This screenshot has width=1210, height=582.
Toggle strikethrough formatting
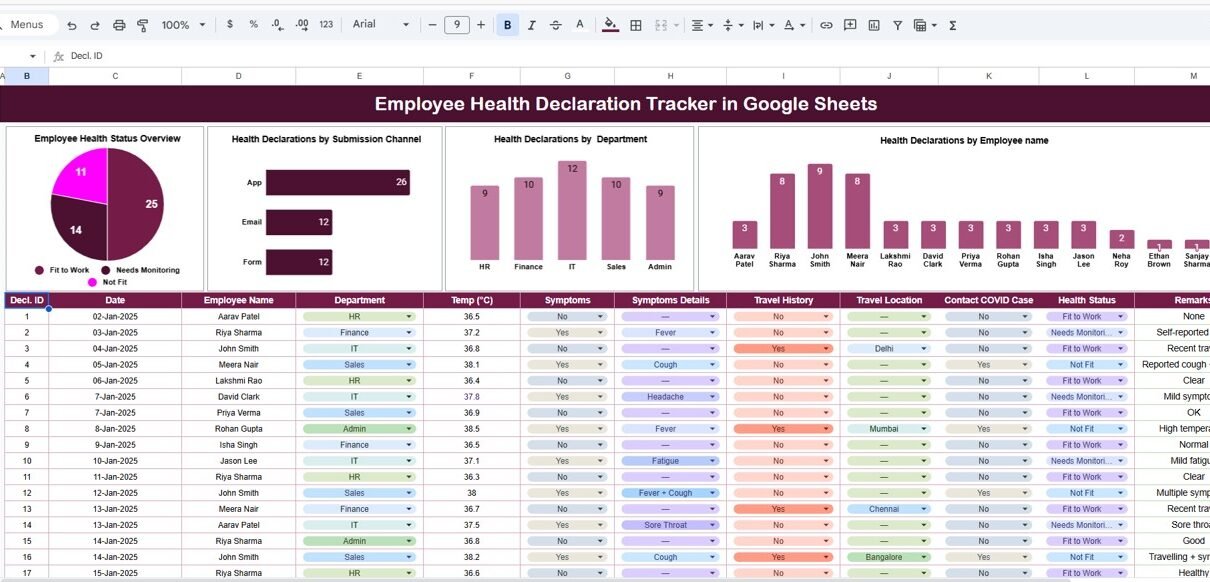pos(555,25)
